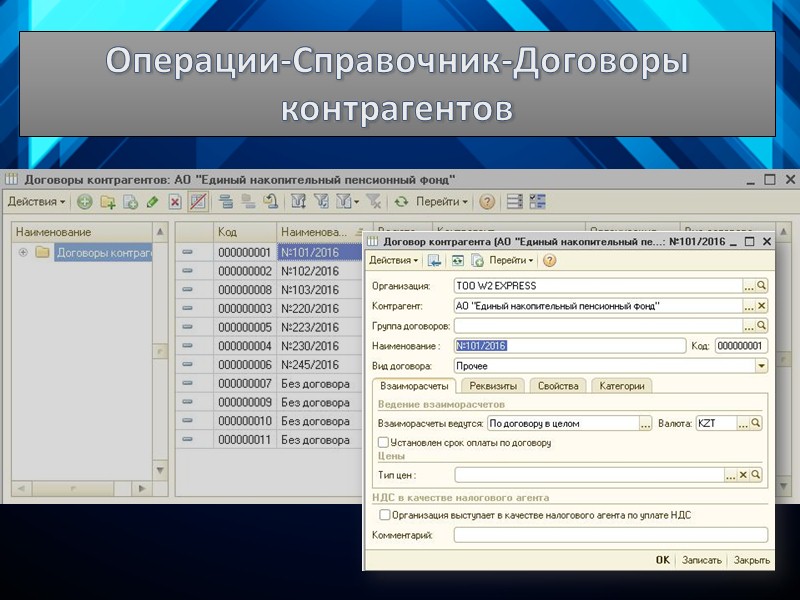The height and width of the screenshot is (600, 800).
Task: Click the tree panel scroll down arrow
Action: point(160,470)
